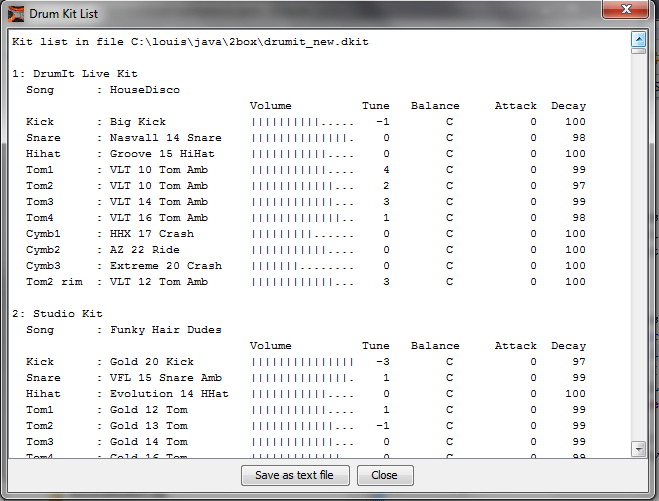Click the song name HouseDisco
The width and height of the screenshot is (659, 501).
(145, 90)
